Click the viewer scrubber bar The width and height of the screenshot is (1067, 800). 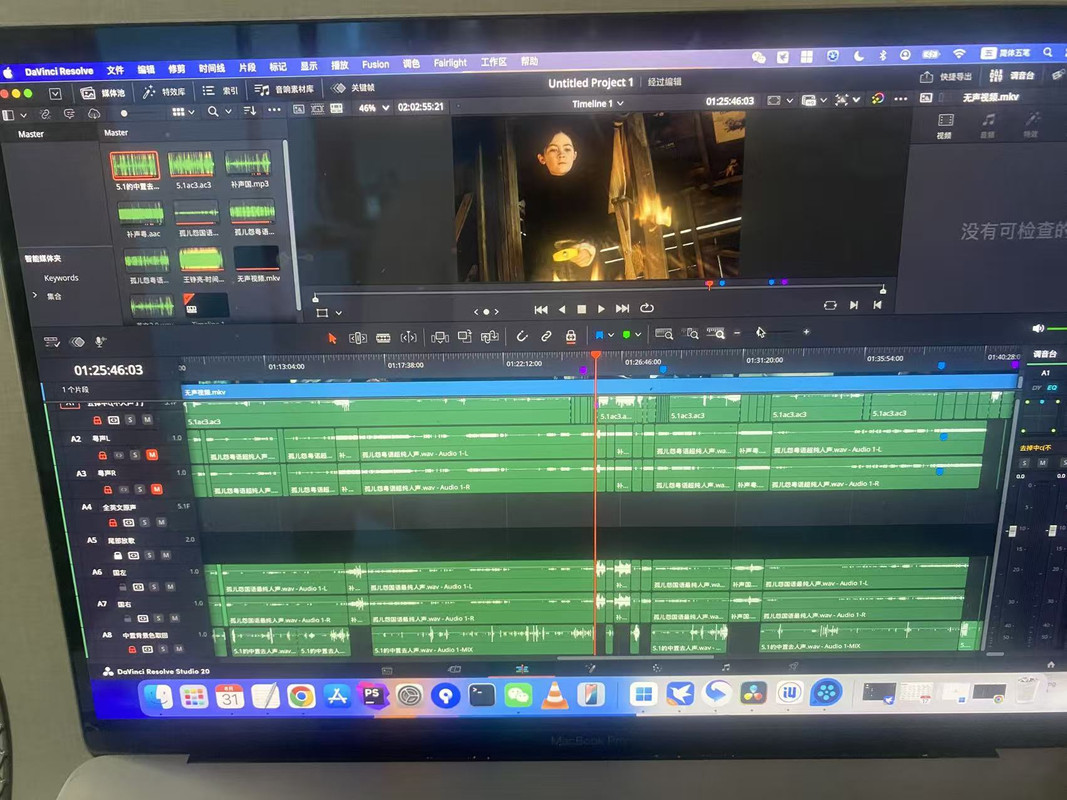pyautogui.click(x=599, y=290)
